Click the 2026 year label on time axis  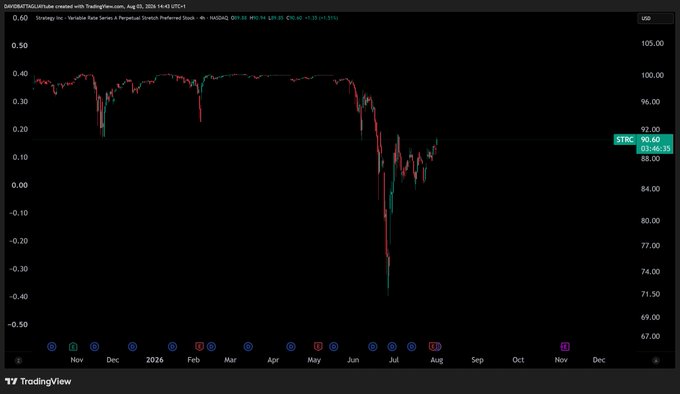[155, 360]
